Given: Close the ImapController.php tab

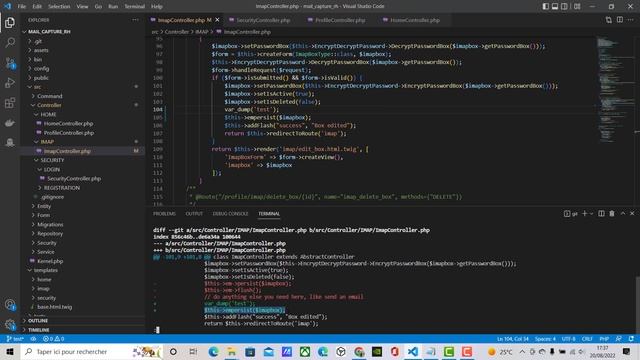Looking at the screenshot, I should pos(217,20).
